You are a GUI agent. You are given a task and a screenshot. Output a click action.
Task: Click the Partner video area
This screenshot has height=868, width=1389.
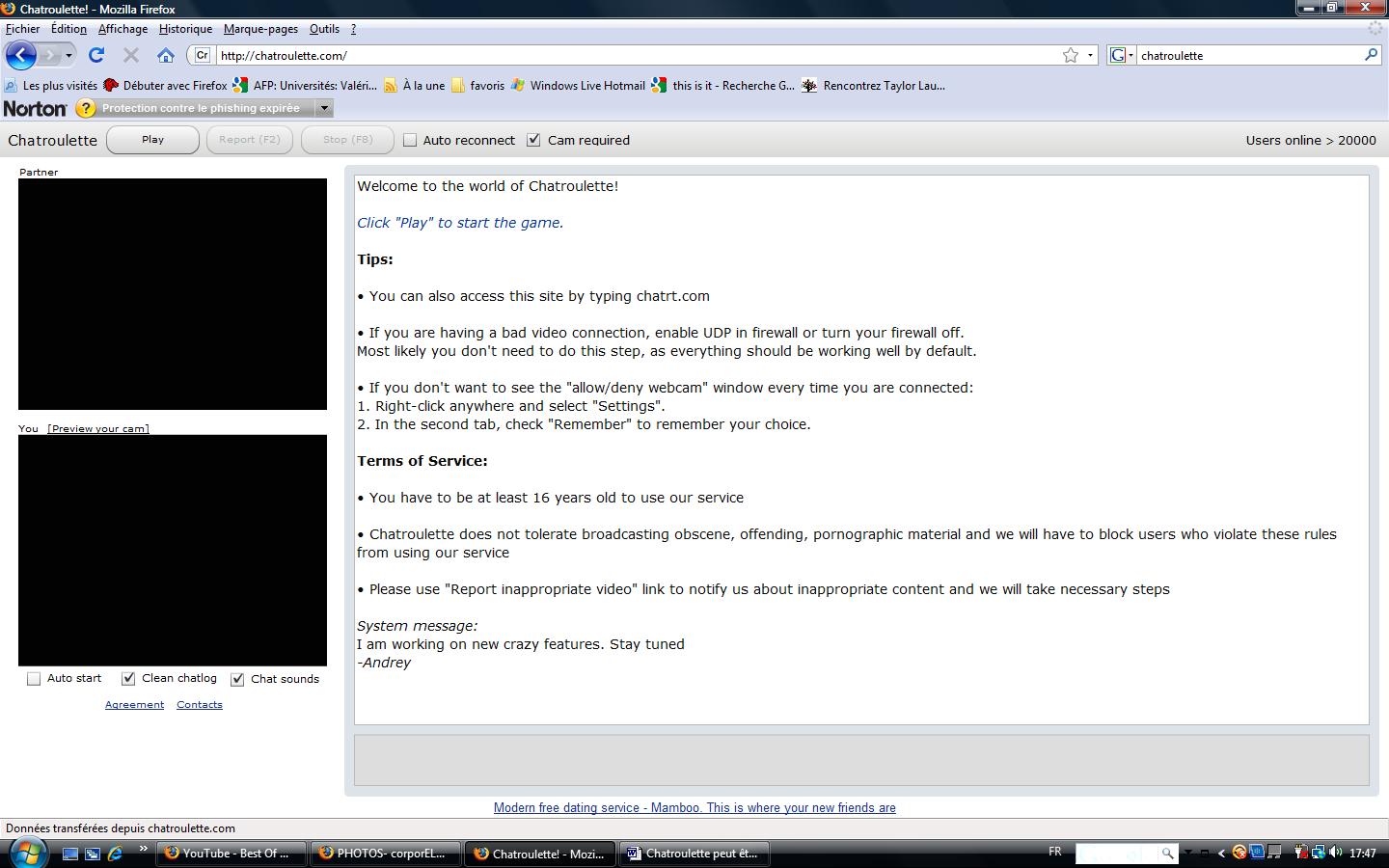tap(173, 294)
